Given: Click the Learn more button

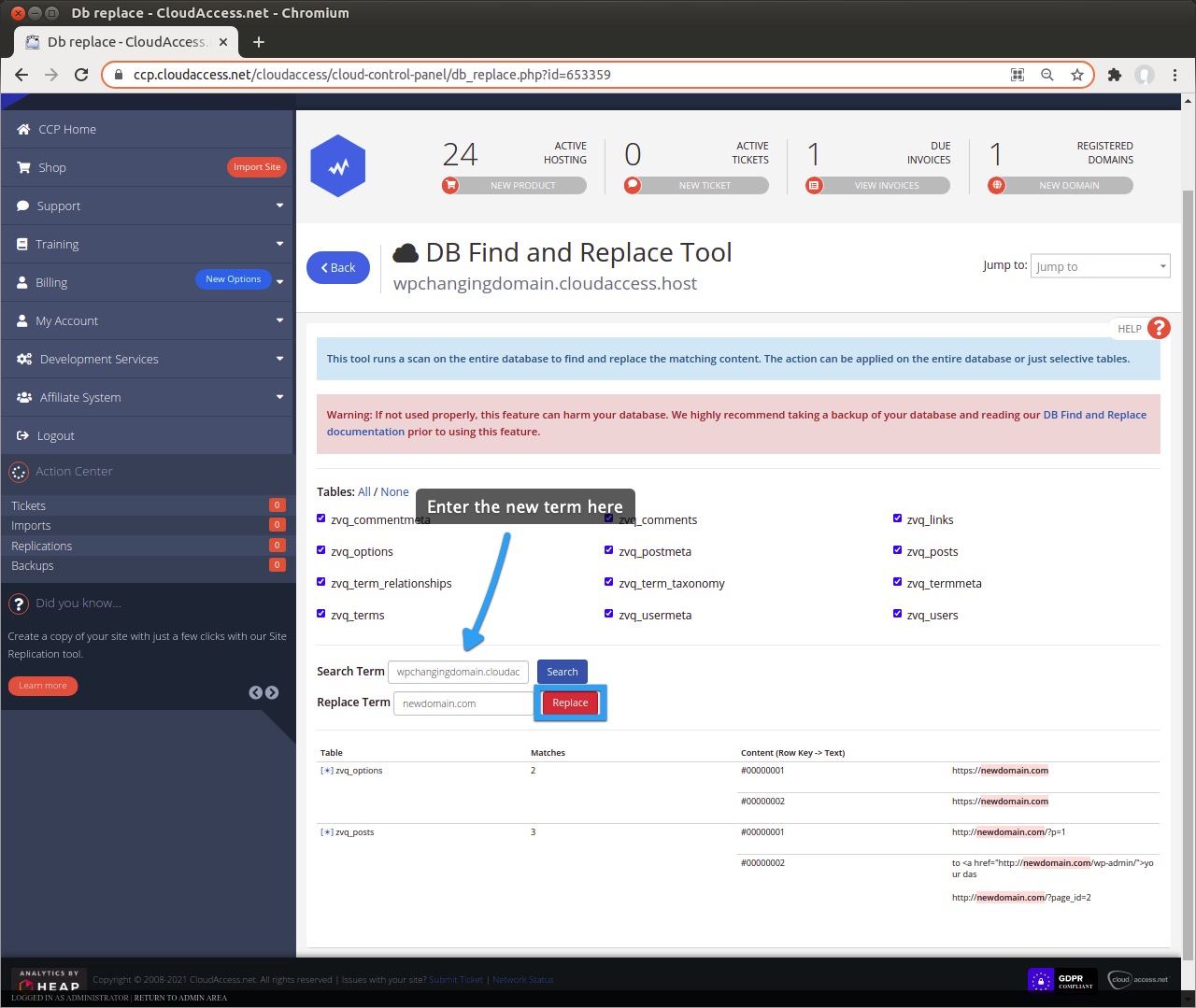Looking at the screenshot, I should click(x=43, y=686).
